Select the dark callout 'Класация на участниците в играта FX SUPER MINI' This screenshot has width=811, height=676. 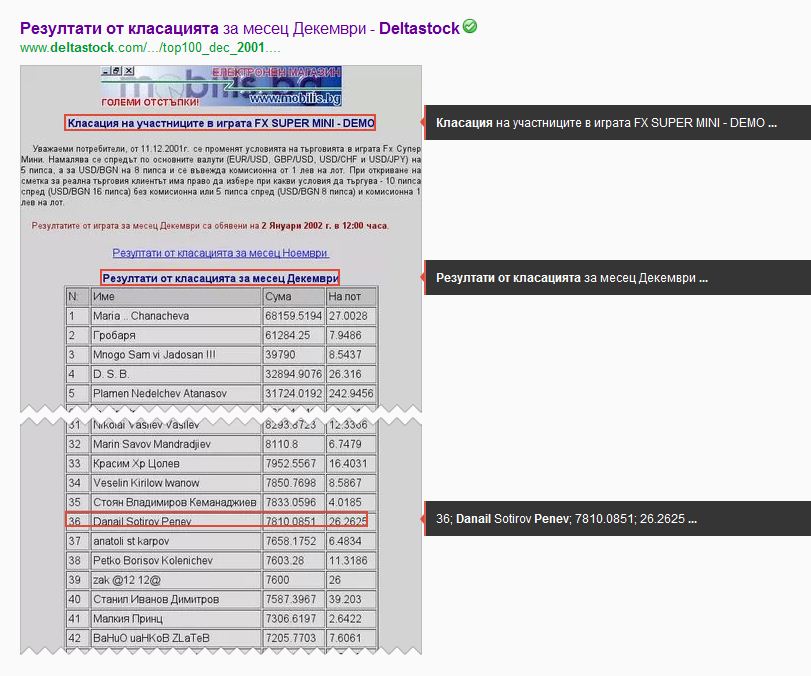pyautogui.click(x=618, y=123)
